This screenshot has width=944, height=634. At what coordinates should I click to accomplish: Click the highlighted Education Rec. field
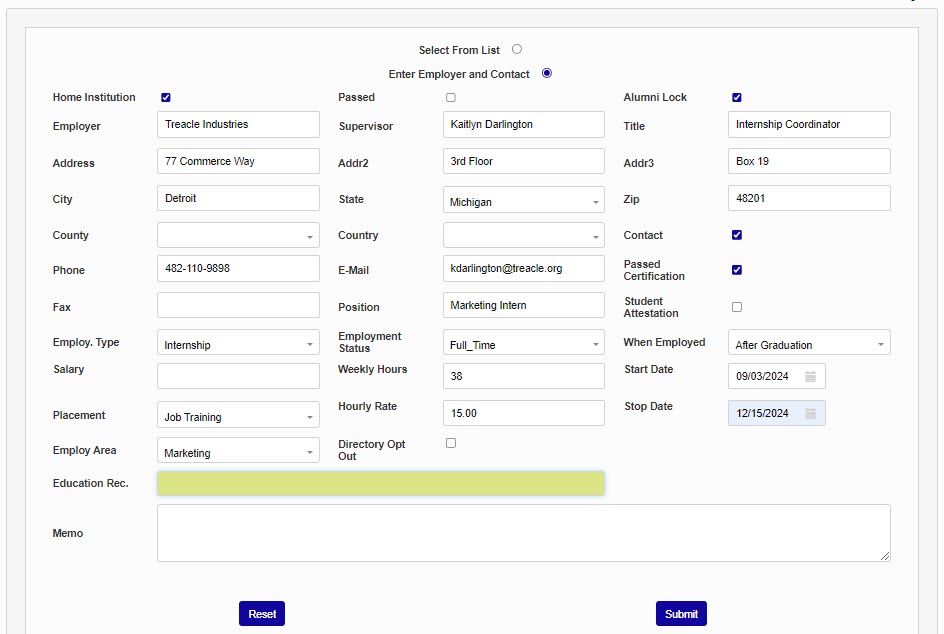click(380, 484)
